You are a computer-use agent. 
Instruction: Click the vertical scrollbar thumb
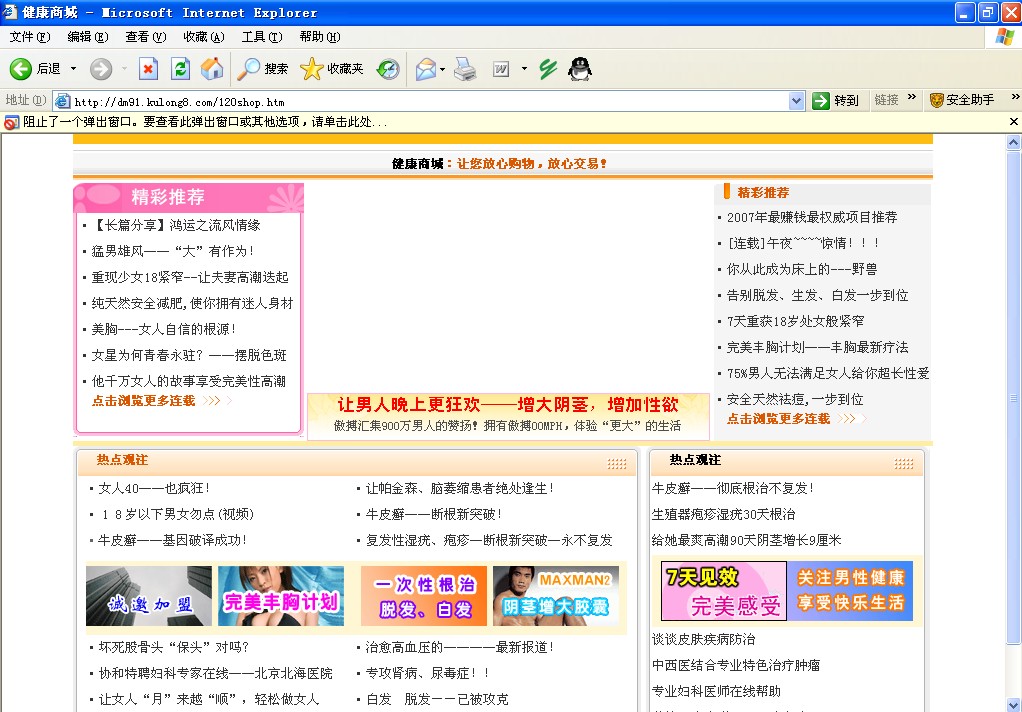(1014, 397)
